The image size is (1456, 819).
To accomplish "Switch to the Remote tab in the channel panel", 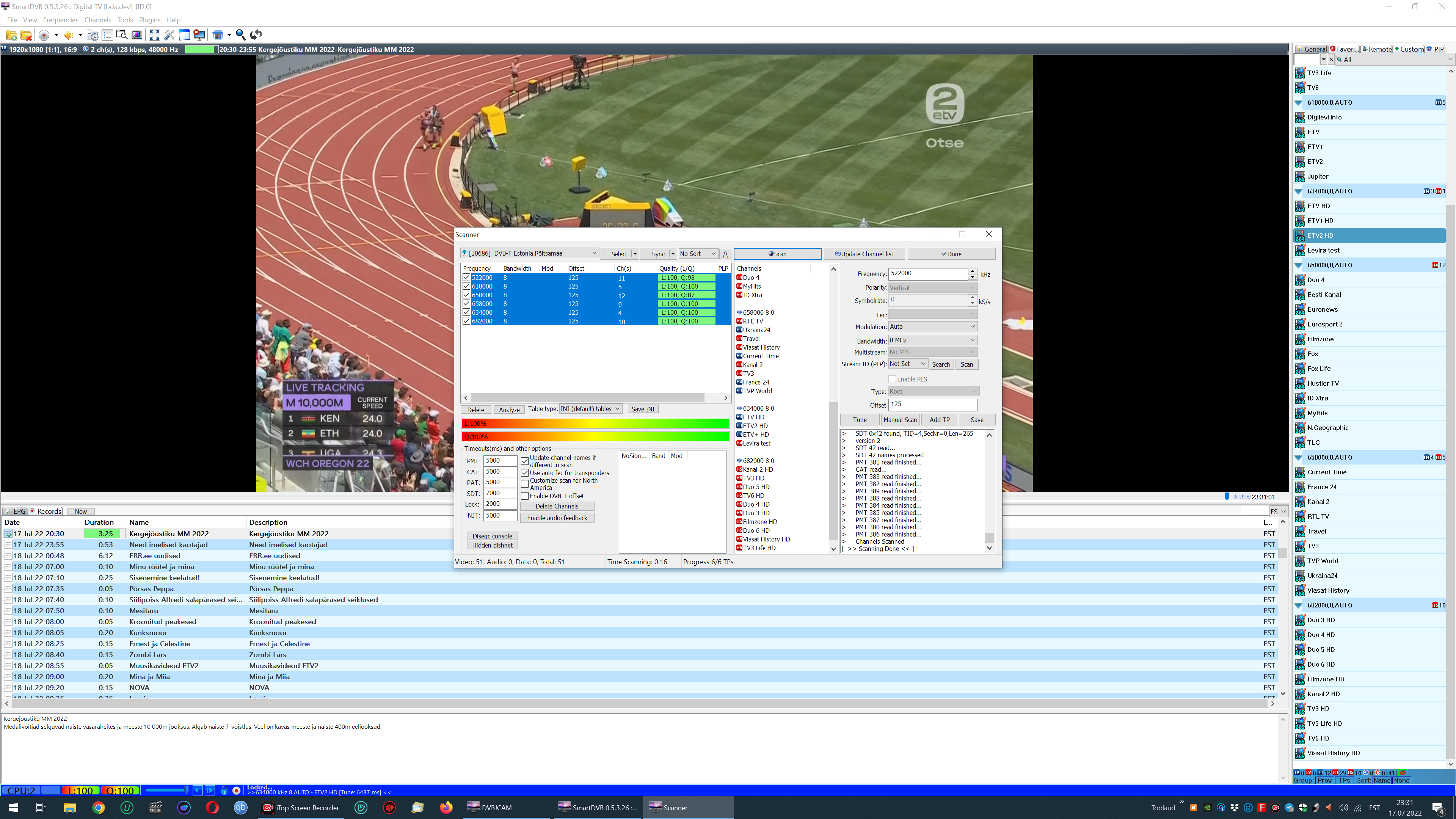I will click(x=1377, y=49).
